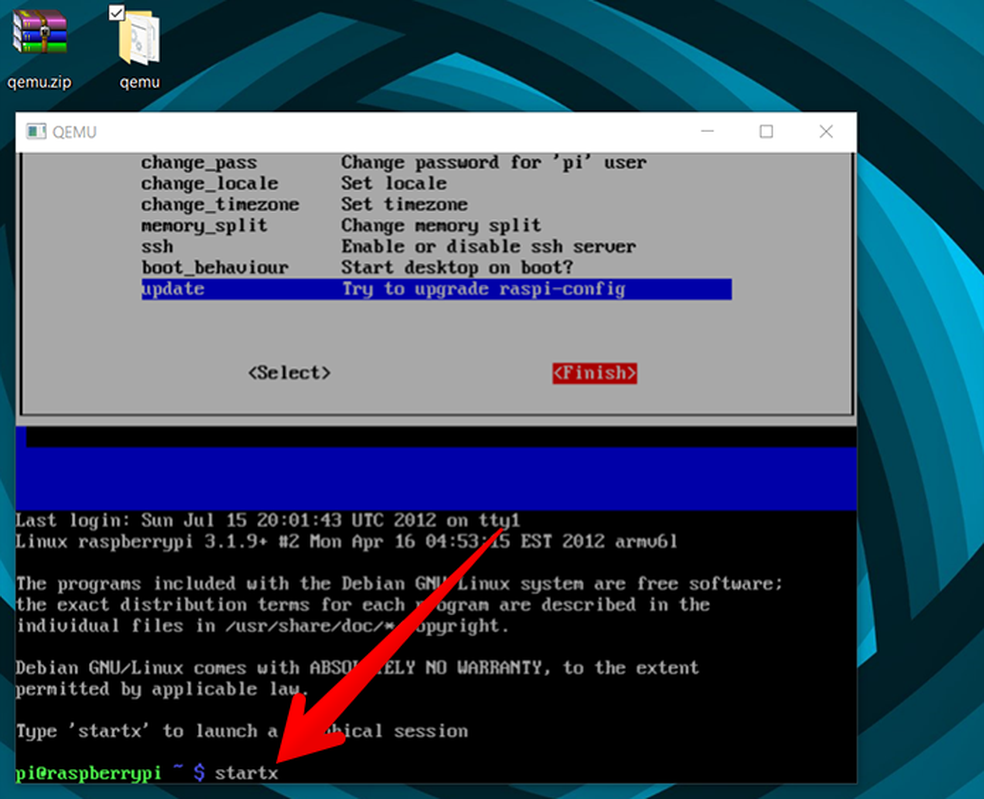Click the pi@raspberrypi prompt text
The width and height of the screenshot is (984, 799).
click(88, 773)
